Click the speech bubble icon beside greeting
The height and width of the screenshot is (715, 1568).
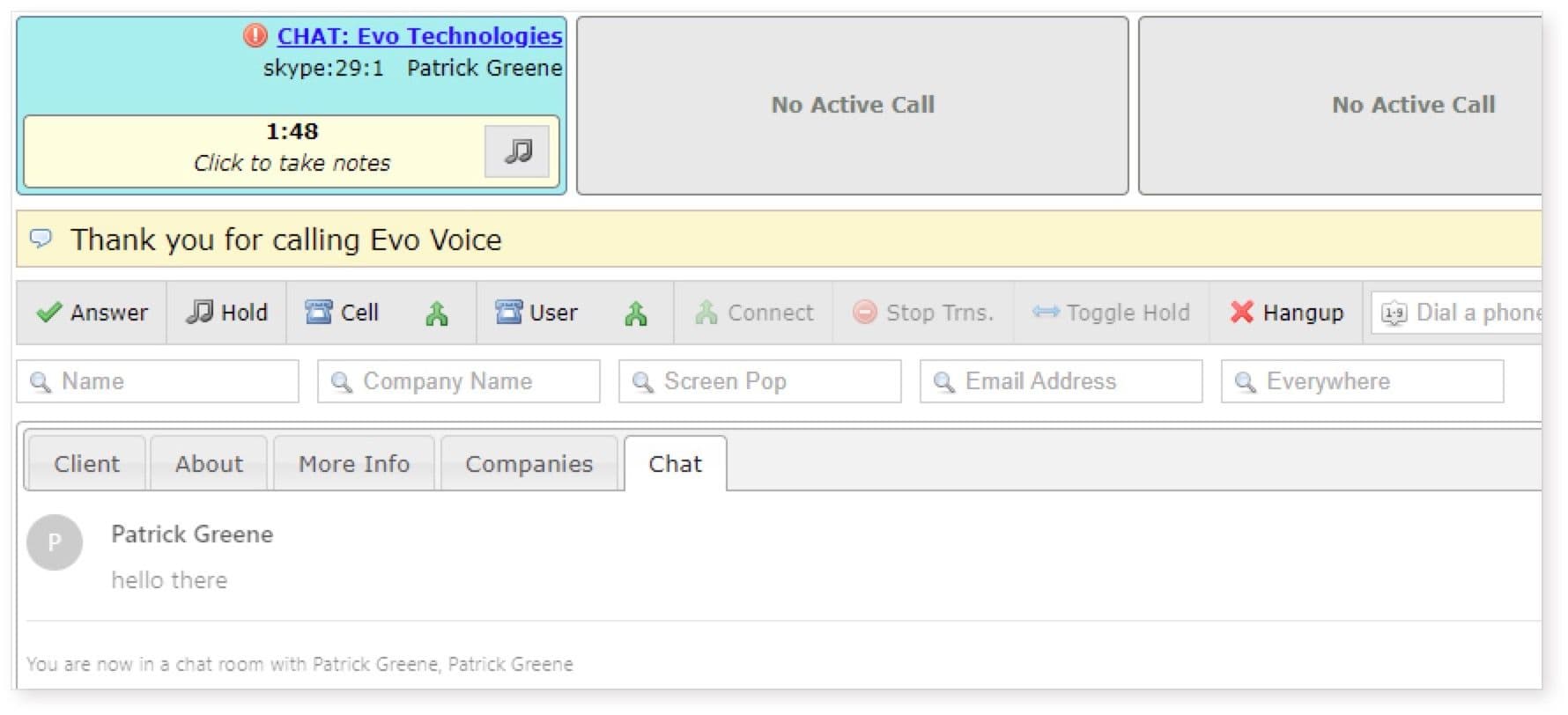41,239
